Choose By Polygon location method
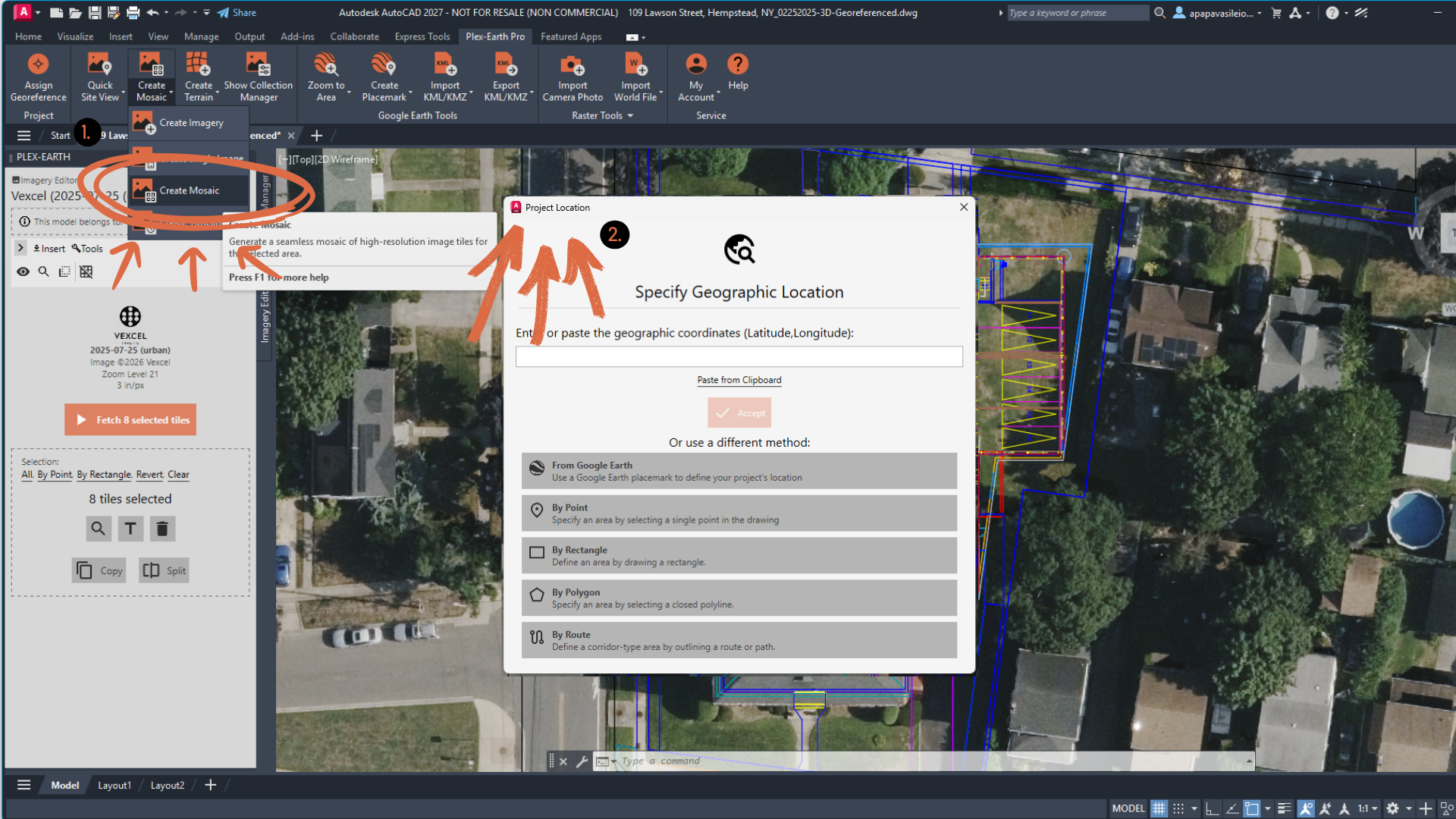Screen dimensions: 1456x819 739,598
